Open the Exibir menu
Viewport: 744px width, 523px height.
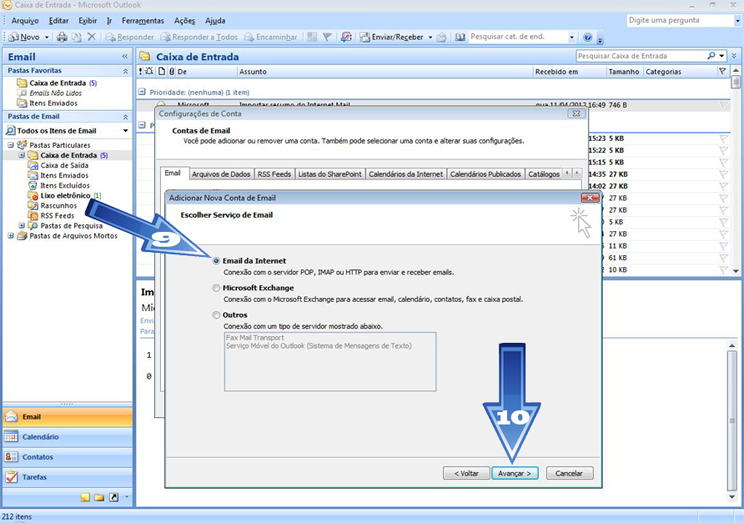88,21
